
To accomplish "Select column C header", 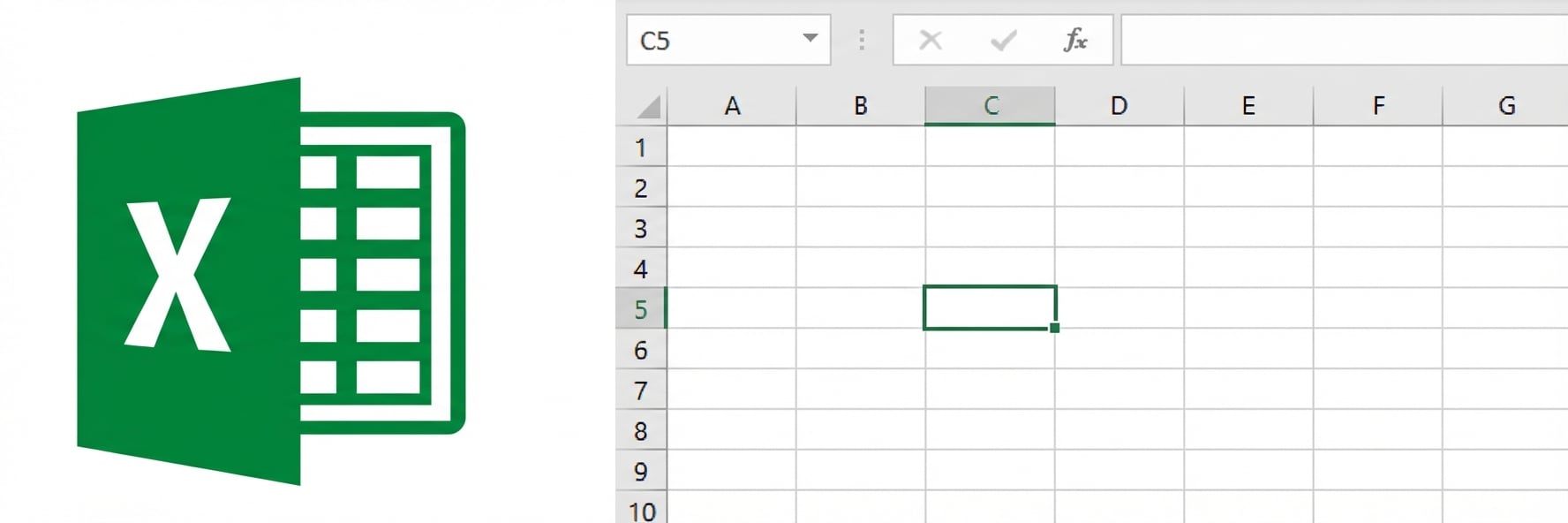I will (989, 104).
